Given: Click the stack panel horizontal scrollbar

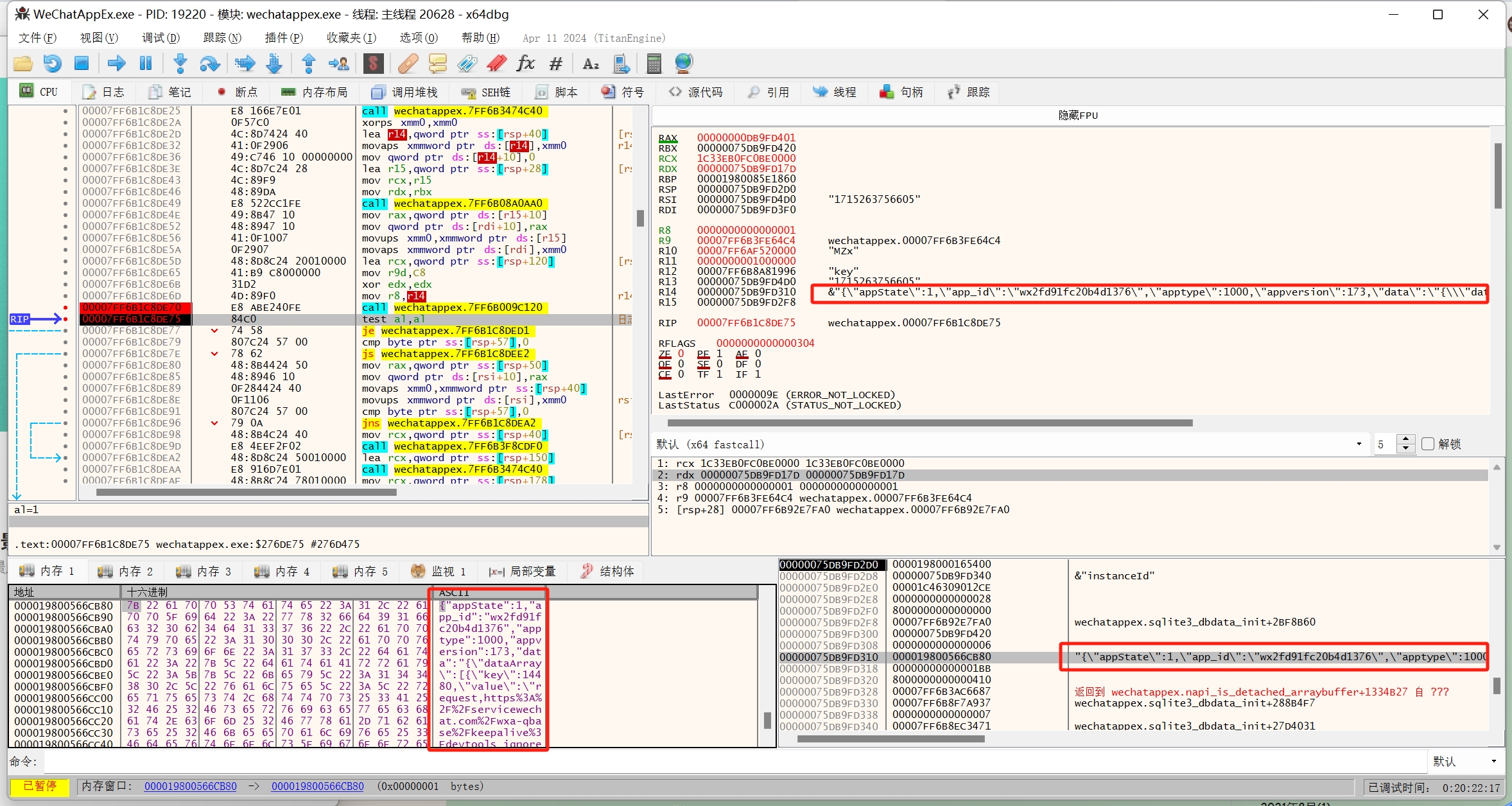Looking at the screenshot, I should point(891,739).
